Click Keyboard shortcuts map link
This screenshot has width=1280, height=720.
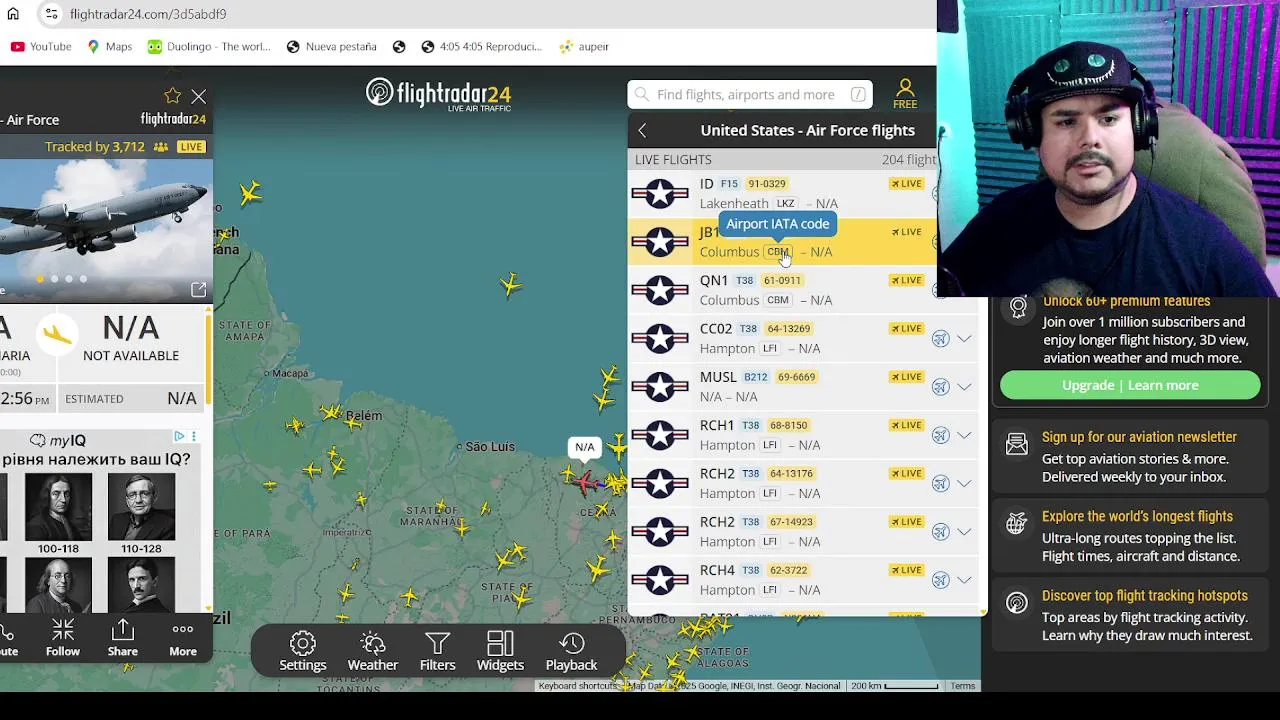click(578, 686)
